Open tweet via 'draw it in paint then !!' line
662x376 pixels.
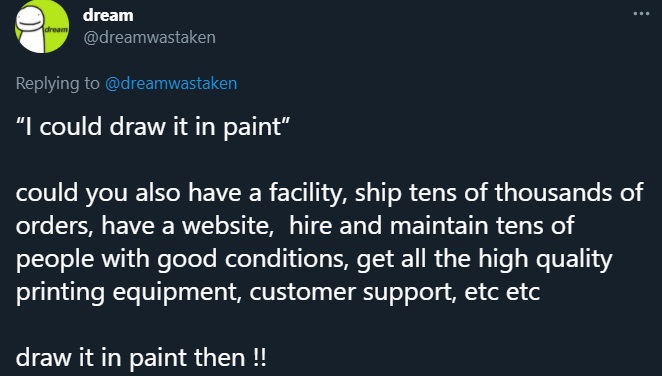click(141, 358)
